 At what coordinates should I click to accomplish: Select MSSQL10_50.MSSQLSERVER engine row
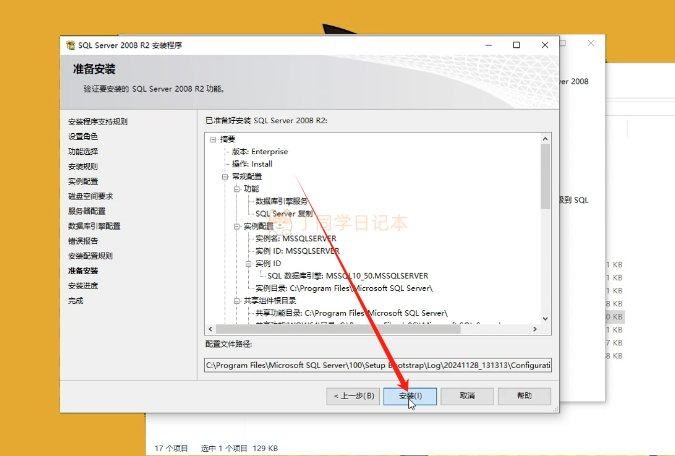click(x=348, y=276)
